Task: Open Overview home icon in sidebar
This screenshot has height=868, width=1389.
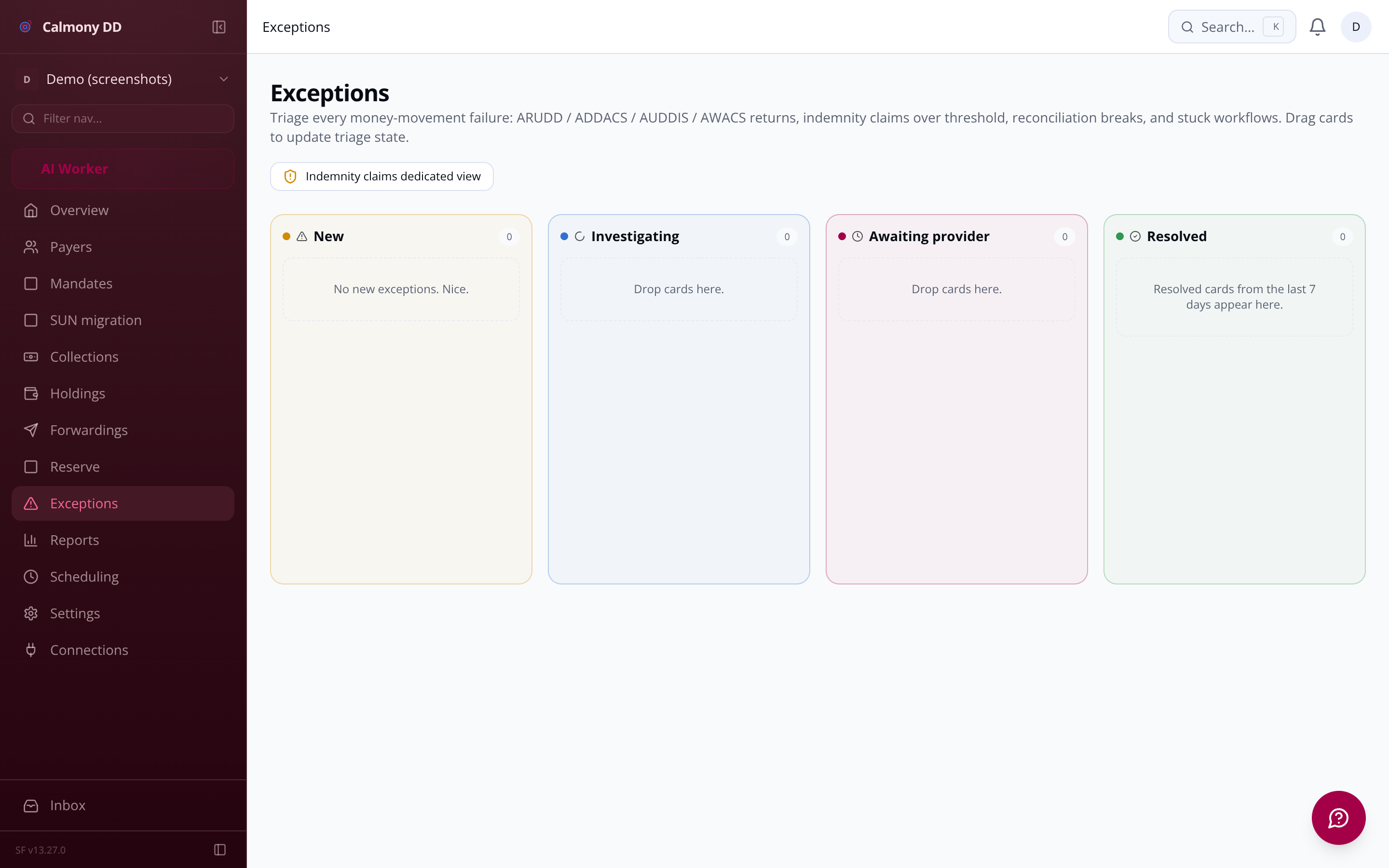Action: point(31,211)
